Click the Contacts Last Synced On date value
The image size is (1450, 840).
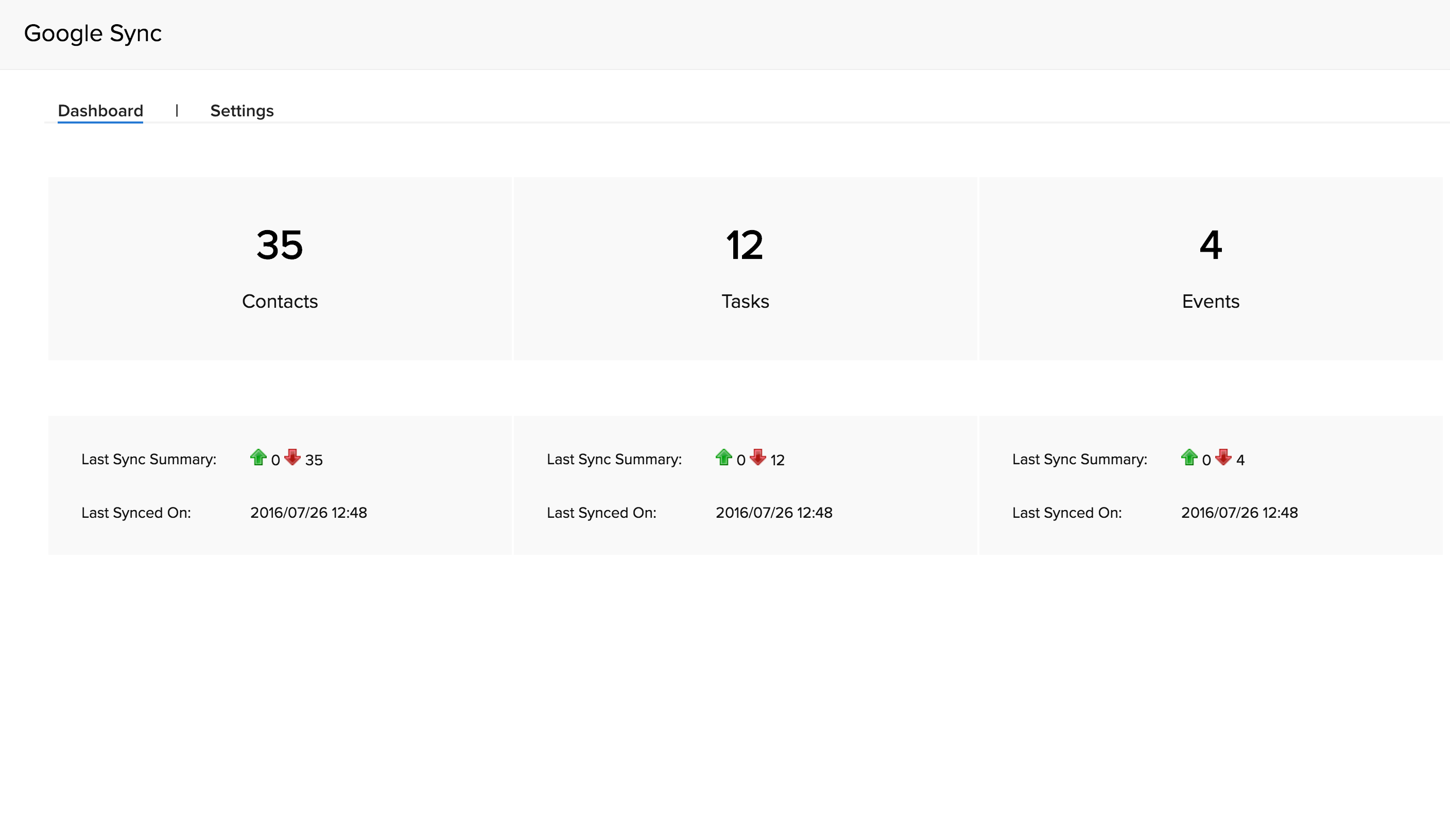point(308,513)
